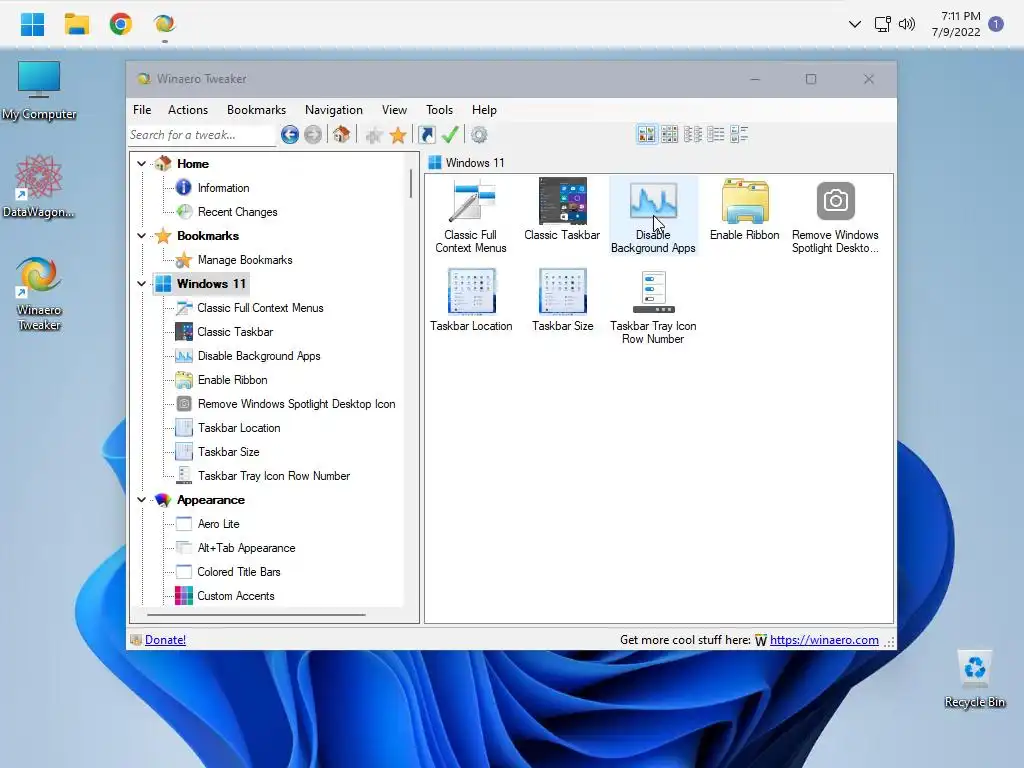1024x768 pixels.
Task: Click the green checkmark toolbar icon
Action: [450, 135]
